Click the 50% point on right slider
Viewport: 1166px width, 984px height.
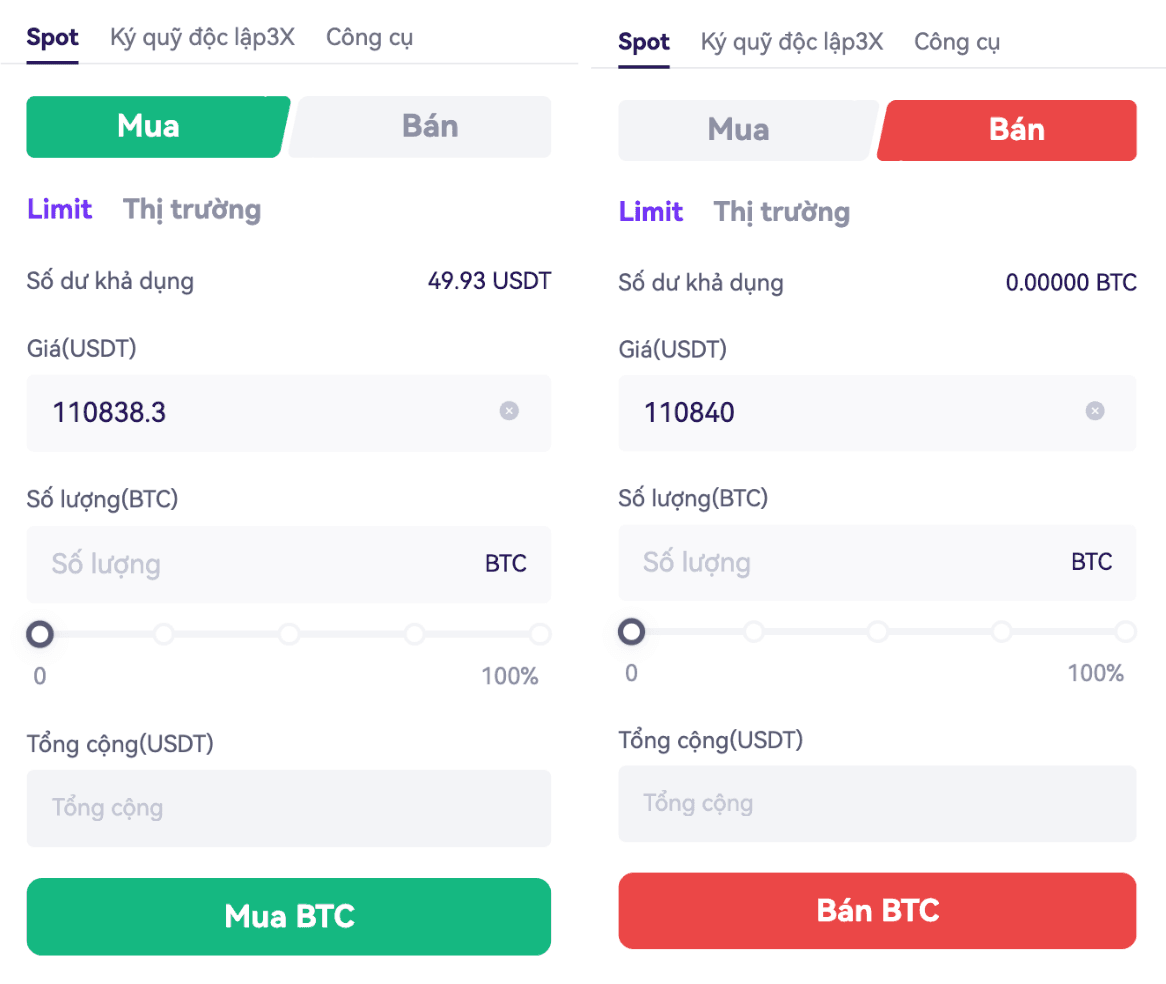[877, 631]
